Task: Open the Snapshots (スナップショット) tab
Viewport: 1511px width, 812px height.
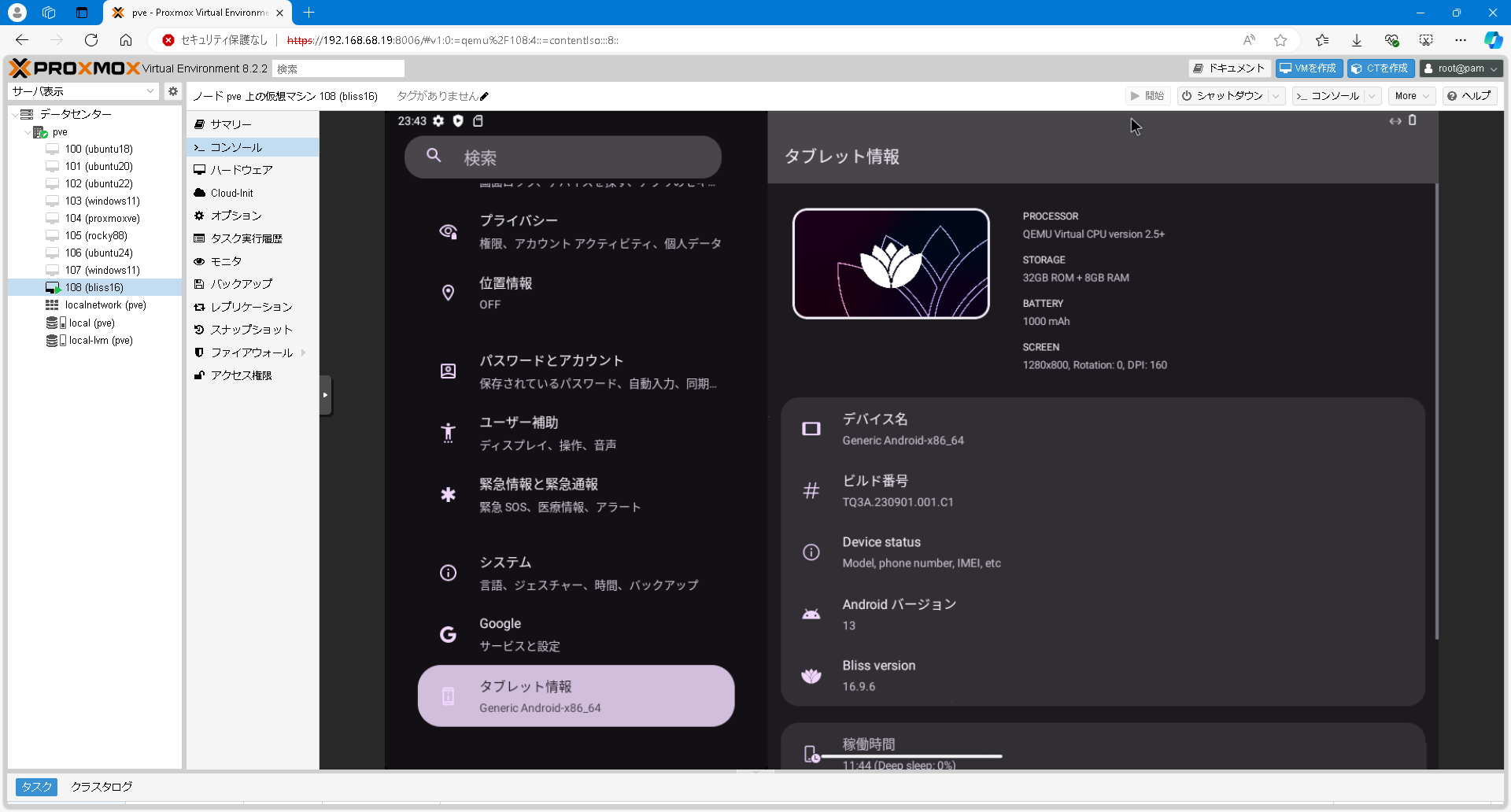Action: click(253, 330)
